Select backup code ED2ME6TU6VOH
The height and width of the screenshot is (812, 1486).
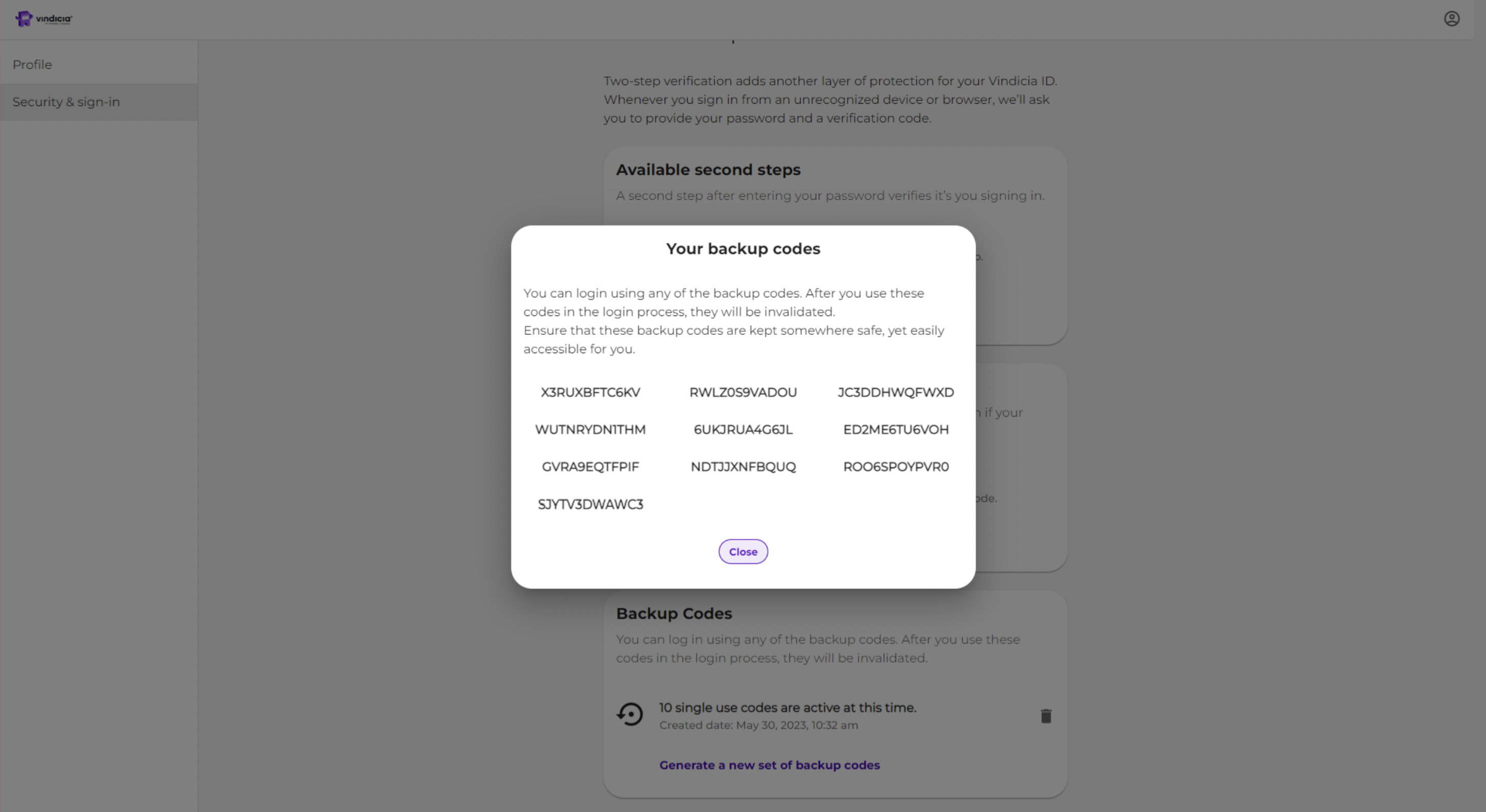tap(895, 430)
